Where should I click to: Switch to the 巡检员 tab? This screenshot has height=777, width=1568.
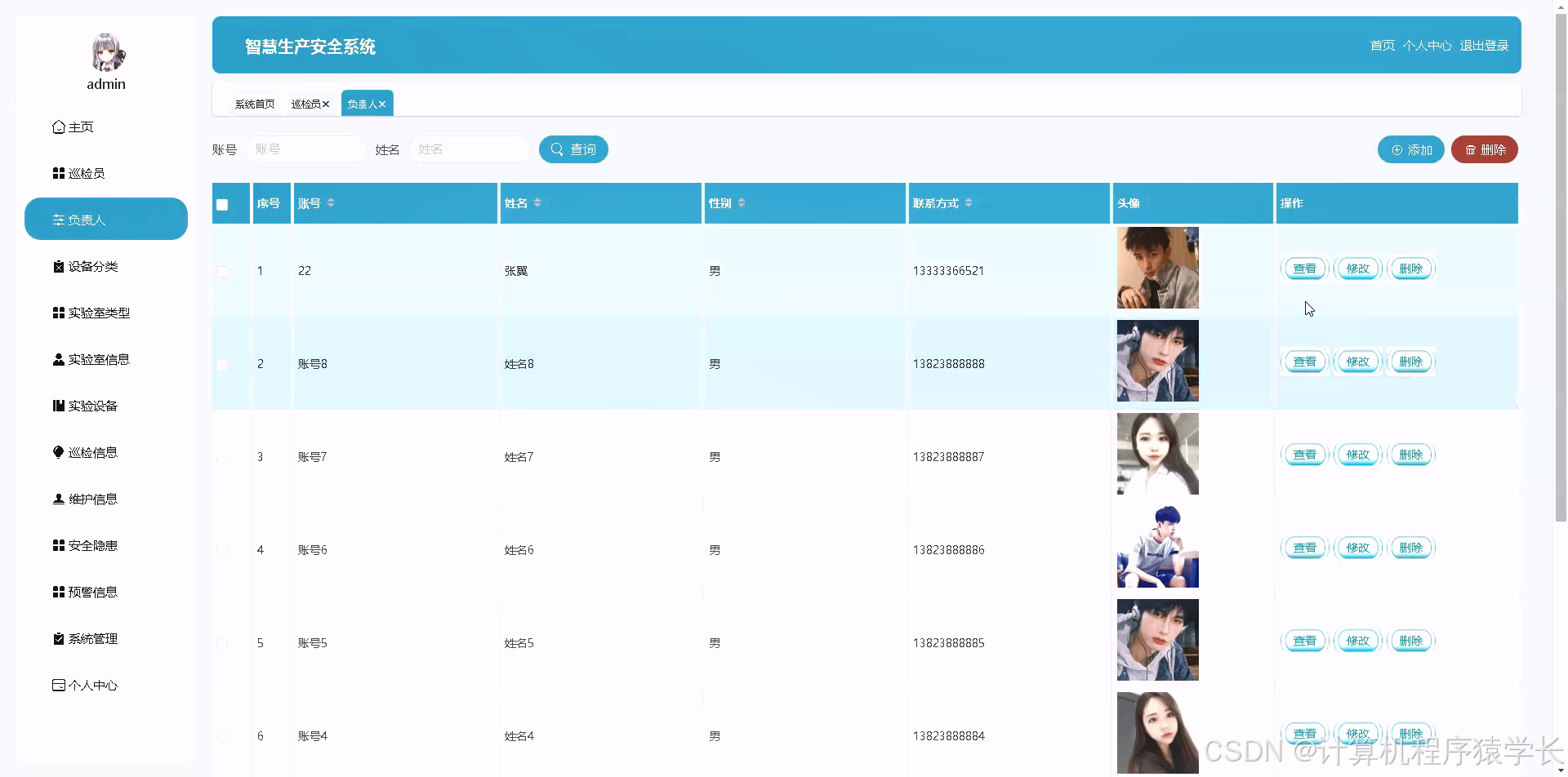pyautogui.click(x=305, y=104)
